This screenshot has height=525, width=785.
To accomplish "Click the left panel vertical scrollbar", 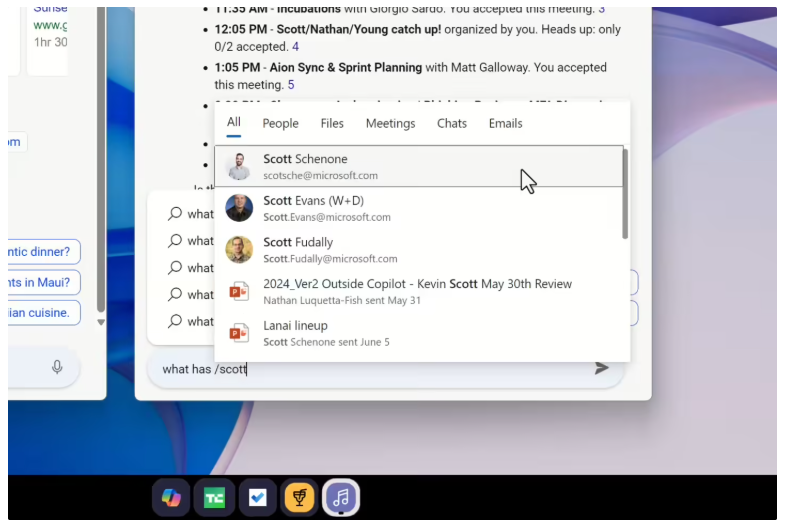I will click(101, 160).
